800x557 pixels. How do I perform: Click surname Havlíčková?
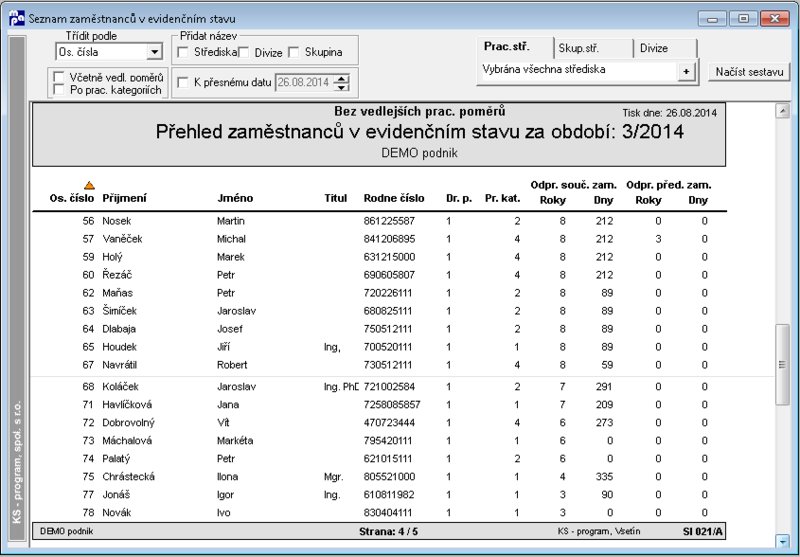click(x=127, y=404)
